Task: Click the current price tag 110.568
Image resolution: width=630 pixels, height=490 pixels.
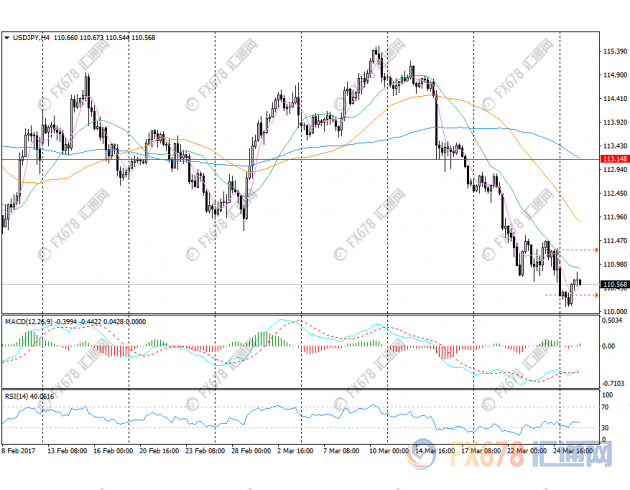Action: pyautogui.click(x=613, y=285)
